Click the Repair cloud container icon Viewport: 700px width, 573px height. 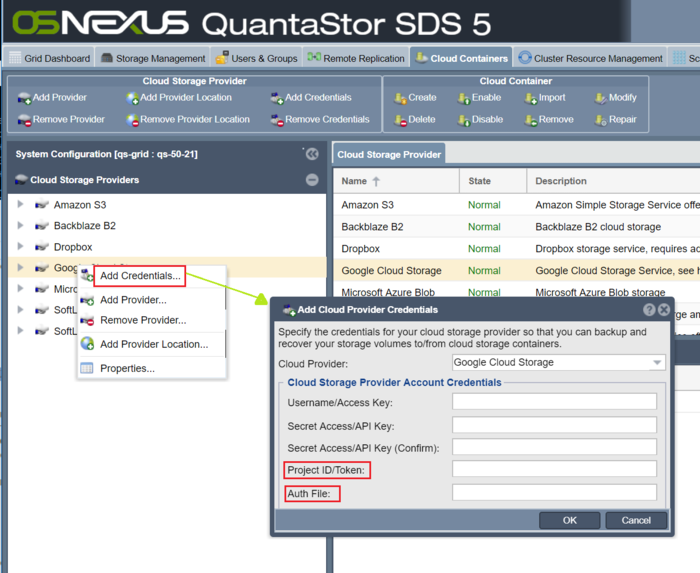pos(600,120)
